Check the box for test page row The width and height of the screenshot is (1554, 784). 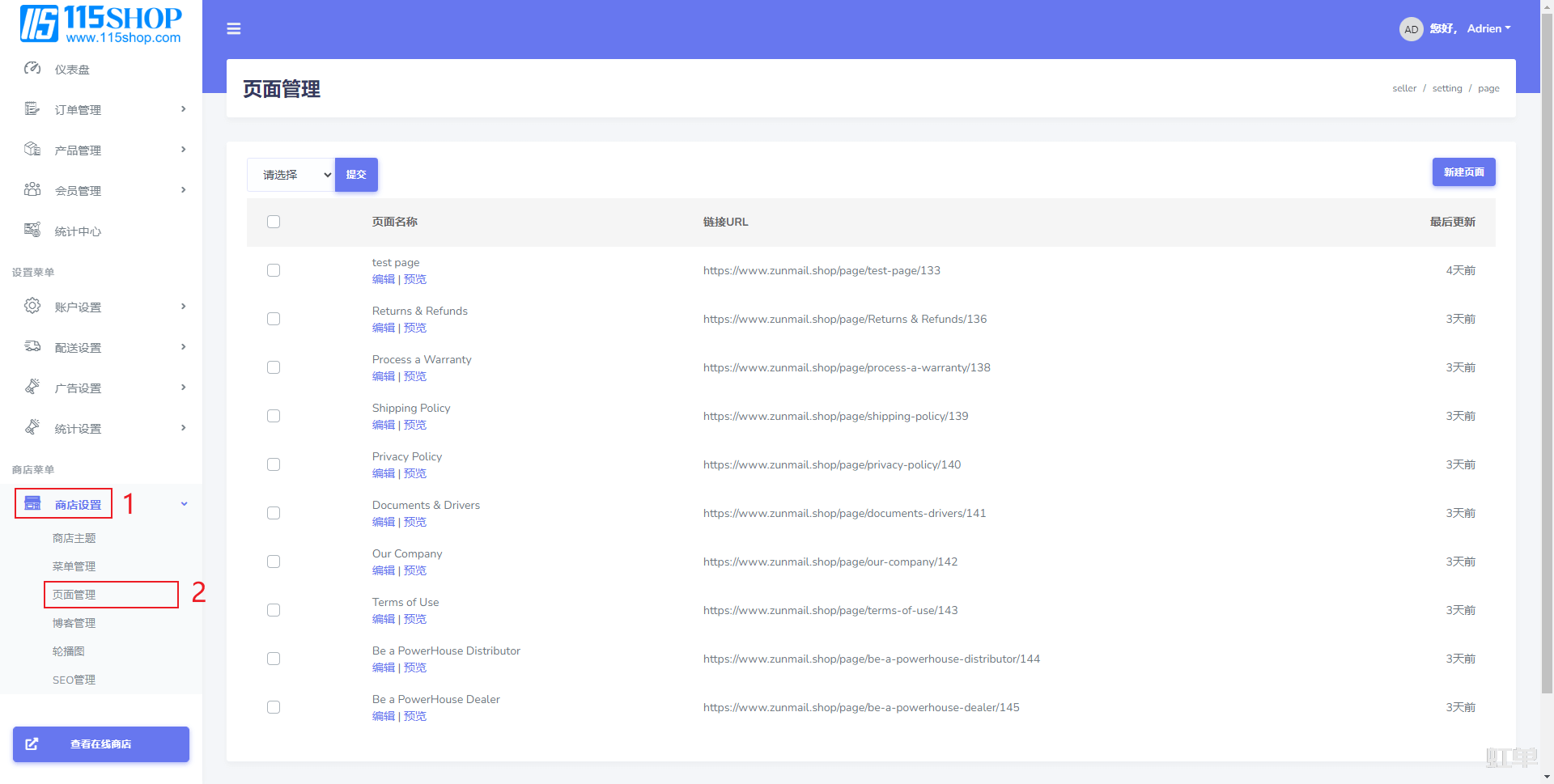point(274,270)
